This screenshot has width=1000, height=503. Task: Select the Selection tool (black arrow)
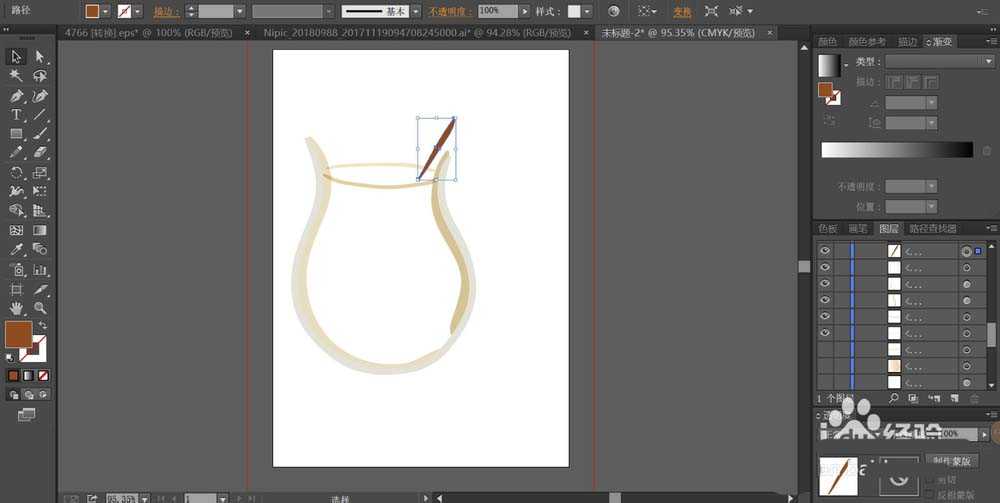pyautogui.click(x=17, y=57)
